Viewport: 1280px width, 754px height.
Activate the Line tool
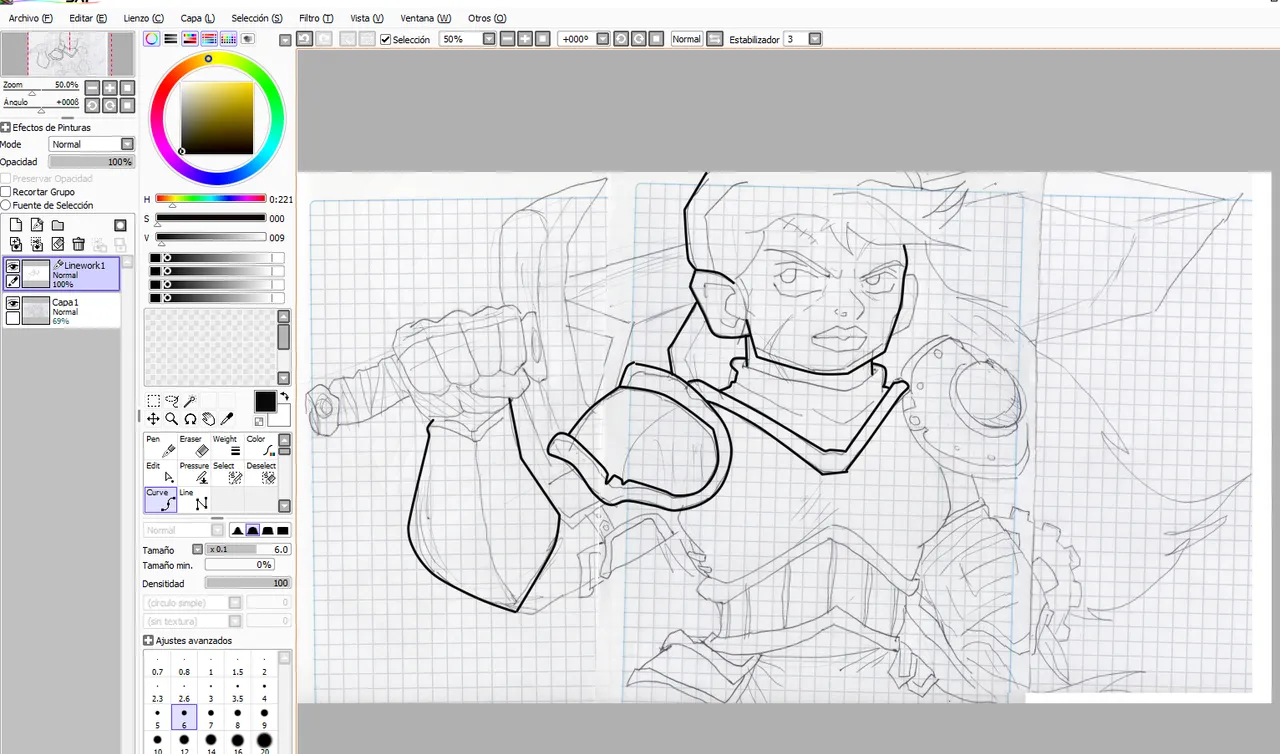coord(193,500)
